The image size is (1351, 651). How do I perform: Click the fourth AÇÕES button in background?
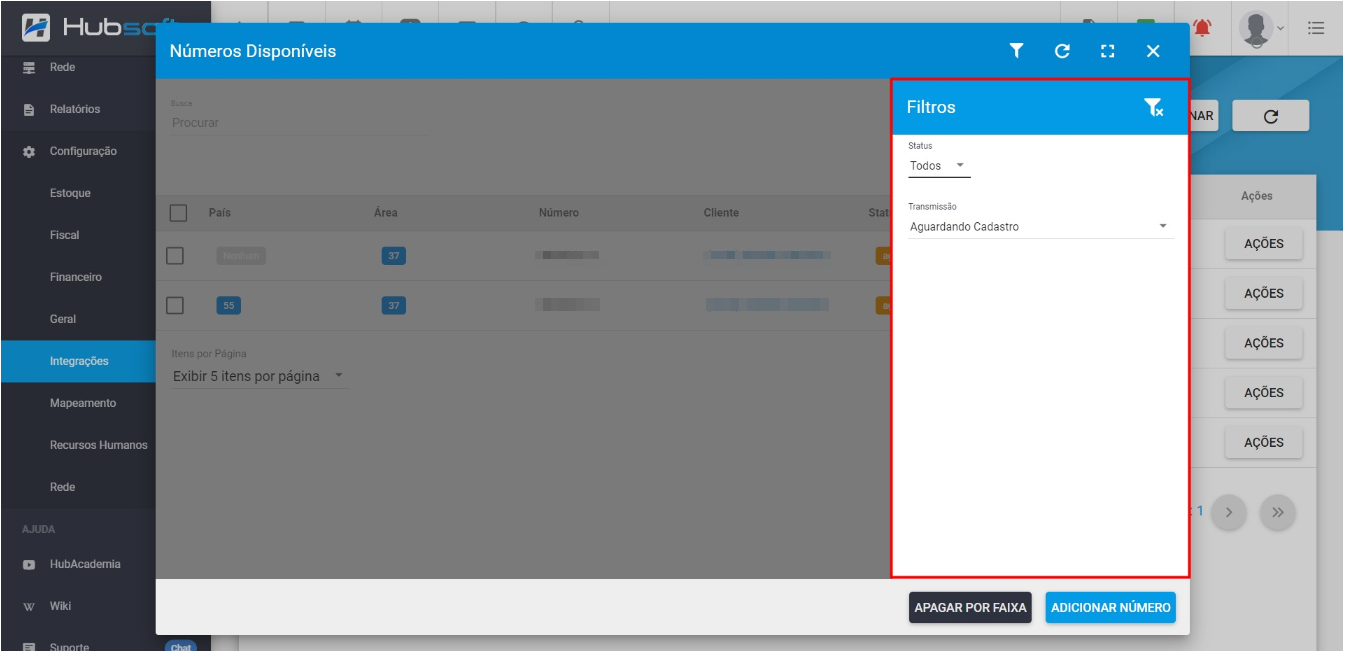1264,393
